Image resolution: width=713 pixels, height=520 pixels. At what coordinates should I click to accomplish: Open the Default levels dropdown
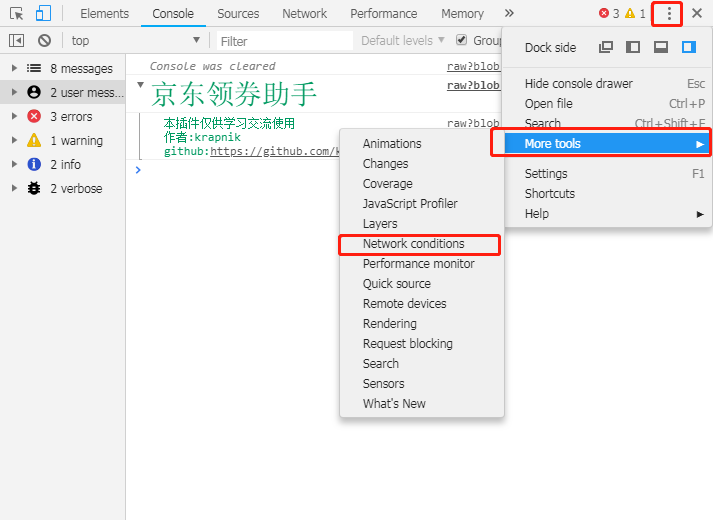402,41
